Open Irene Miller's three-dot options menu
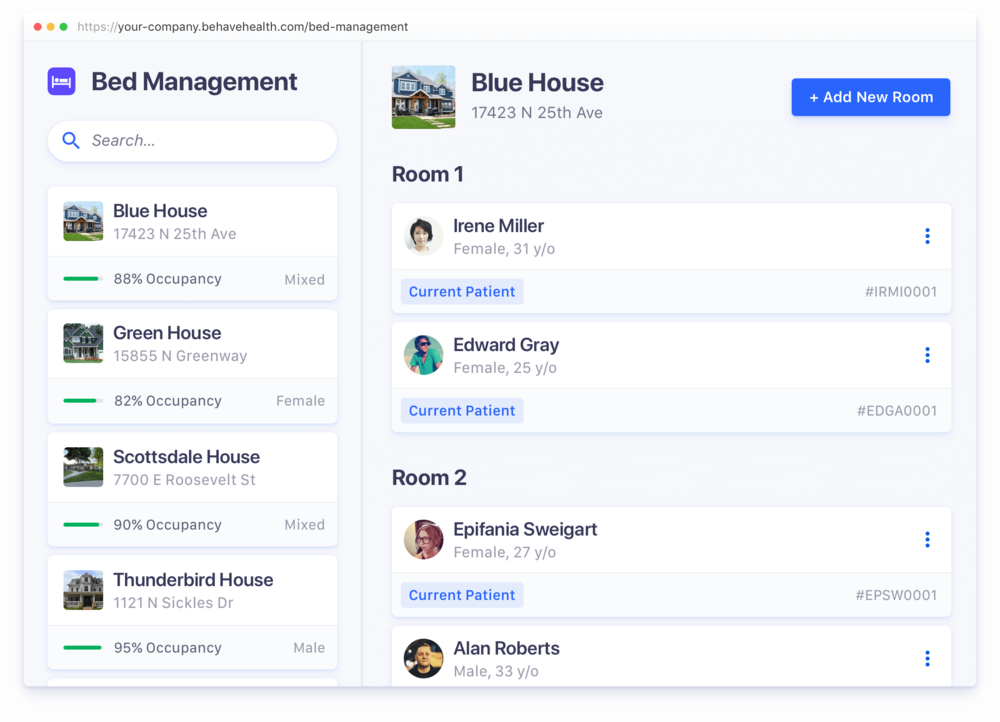Viewport: 1000px width, 722px height. pos(927,236)
